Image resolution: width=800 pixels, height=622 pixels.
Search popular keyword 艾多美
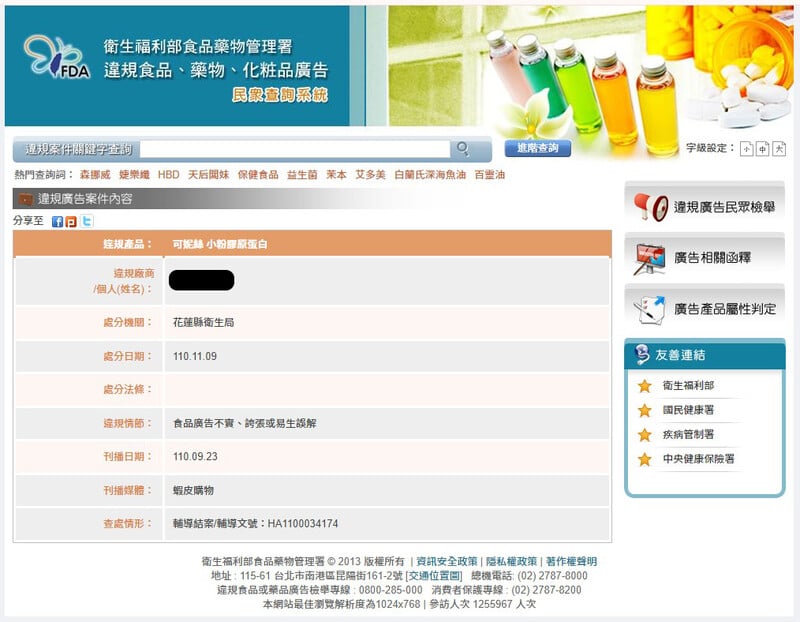[x=370, y=175]
